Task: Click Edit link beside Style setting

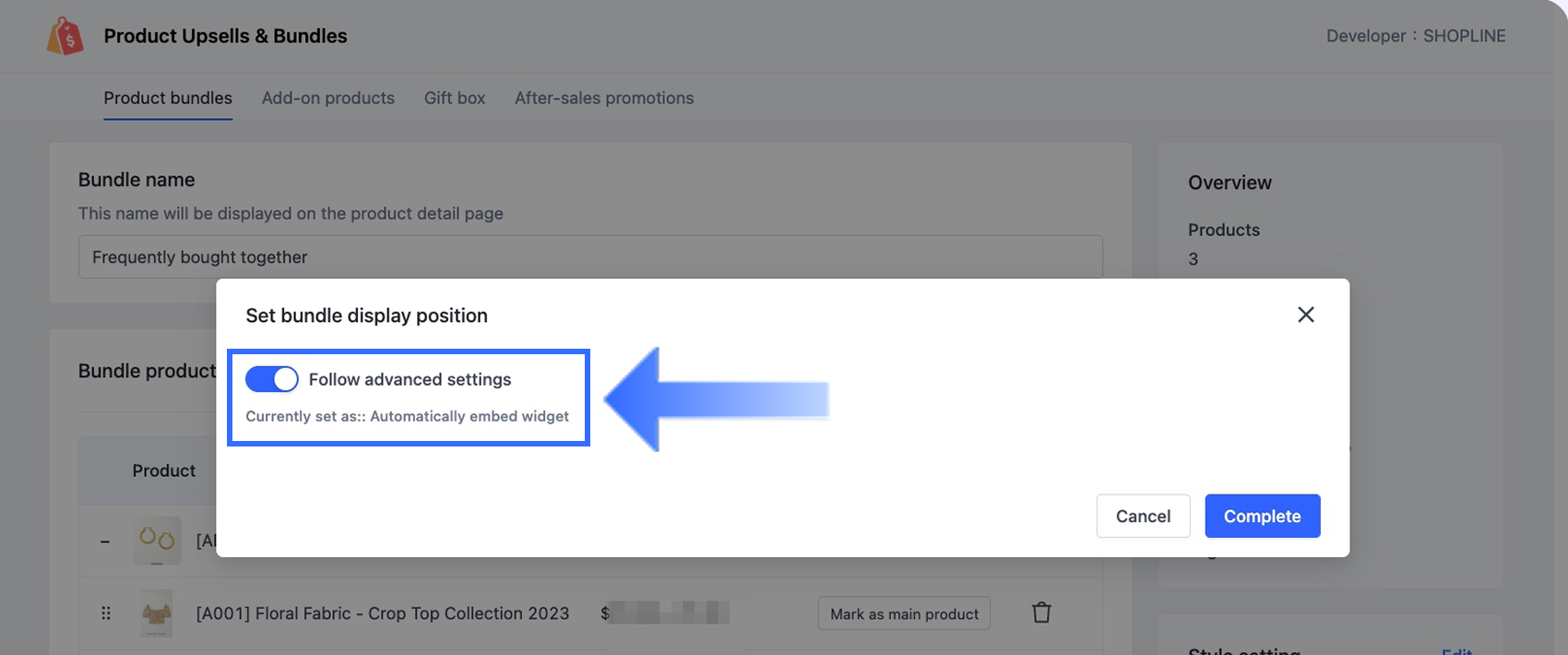Action: pos(1456,649)
